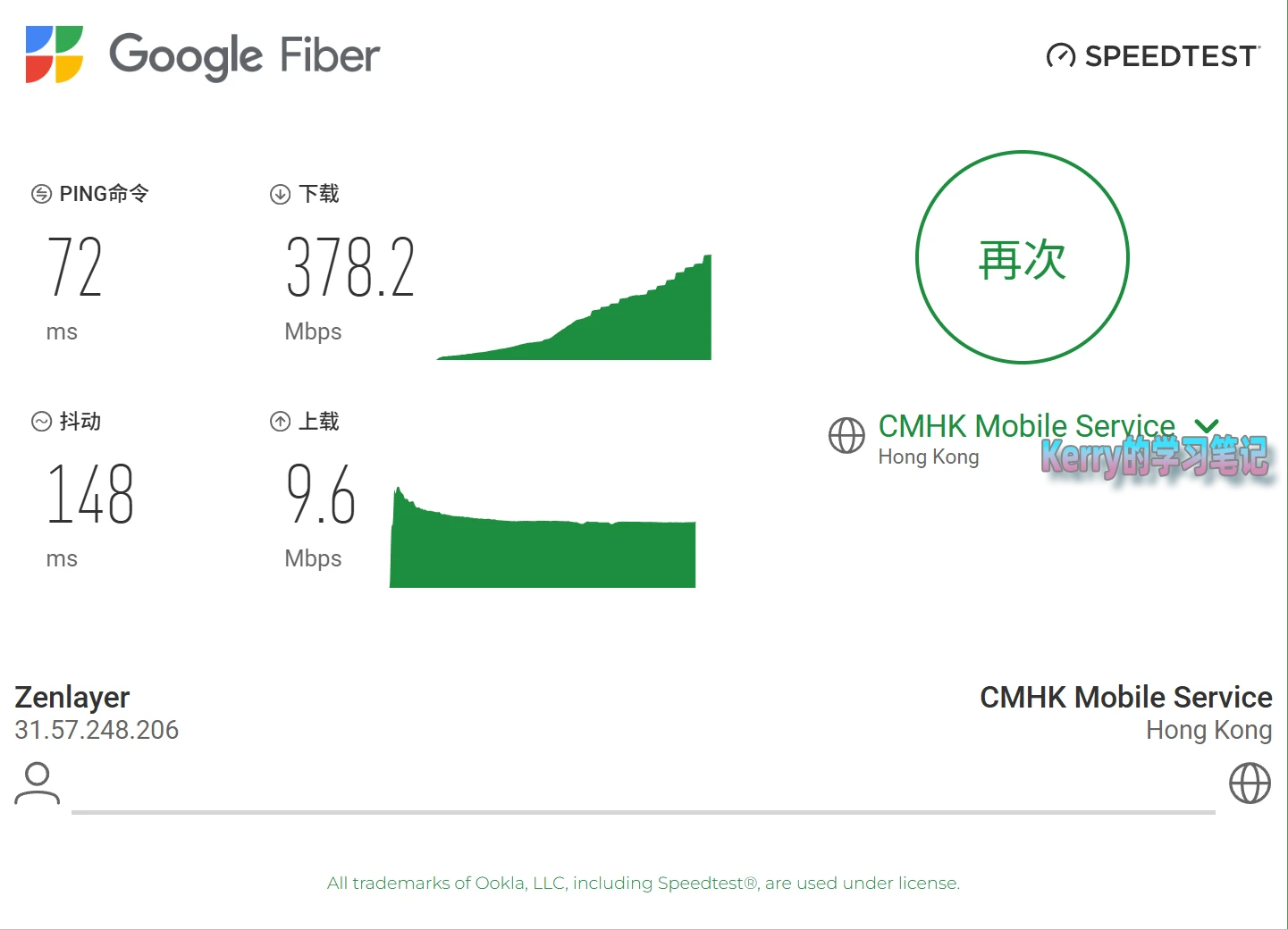Click the jitter wave icon beside 抖动

[x=41, y=421]
